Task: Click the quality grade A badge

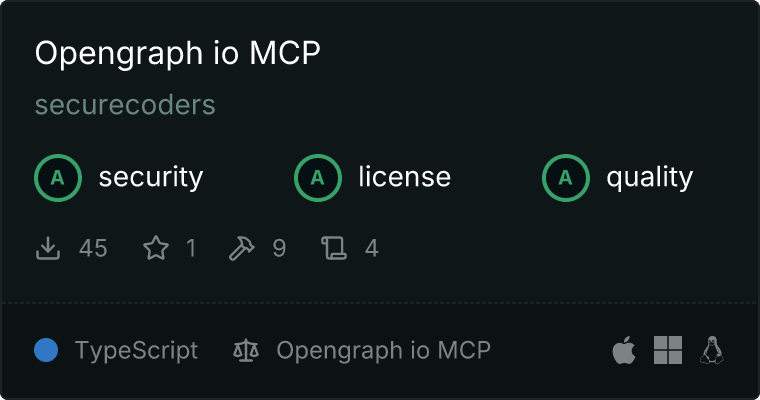Action: 566,178
